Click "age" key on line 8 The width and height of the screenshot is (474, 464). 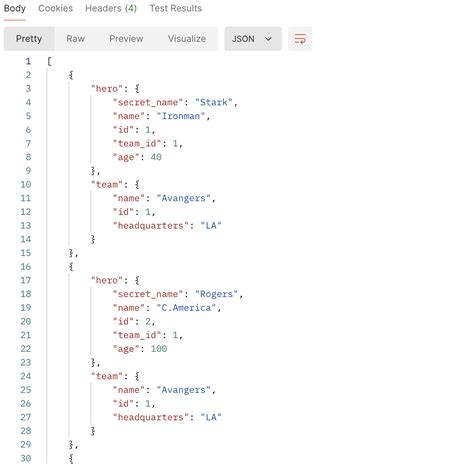pos(126,157)
